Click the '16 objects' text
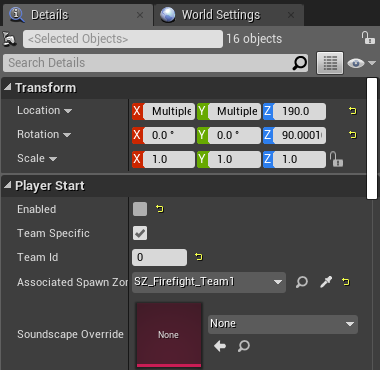380x370 pixels. coord(254,39)
